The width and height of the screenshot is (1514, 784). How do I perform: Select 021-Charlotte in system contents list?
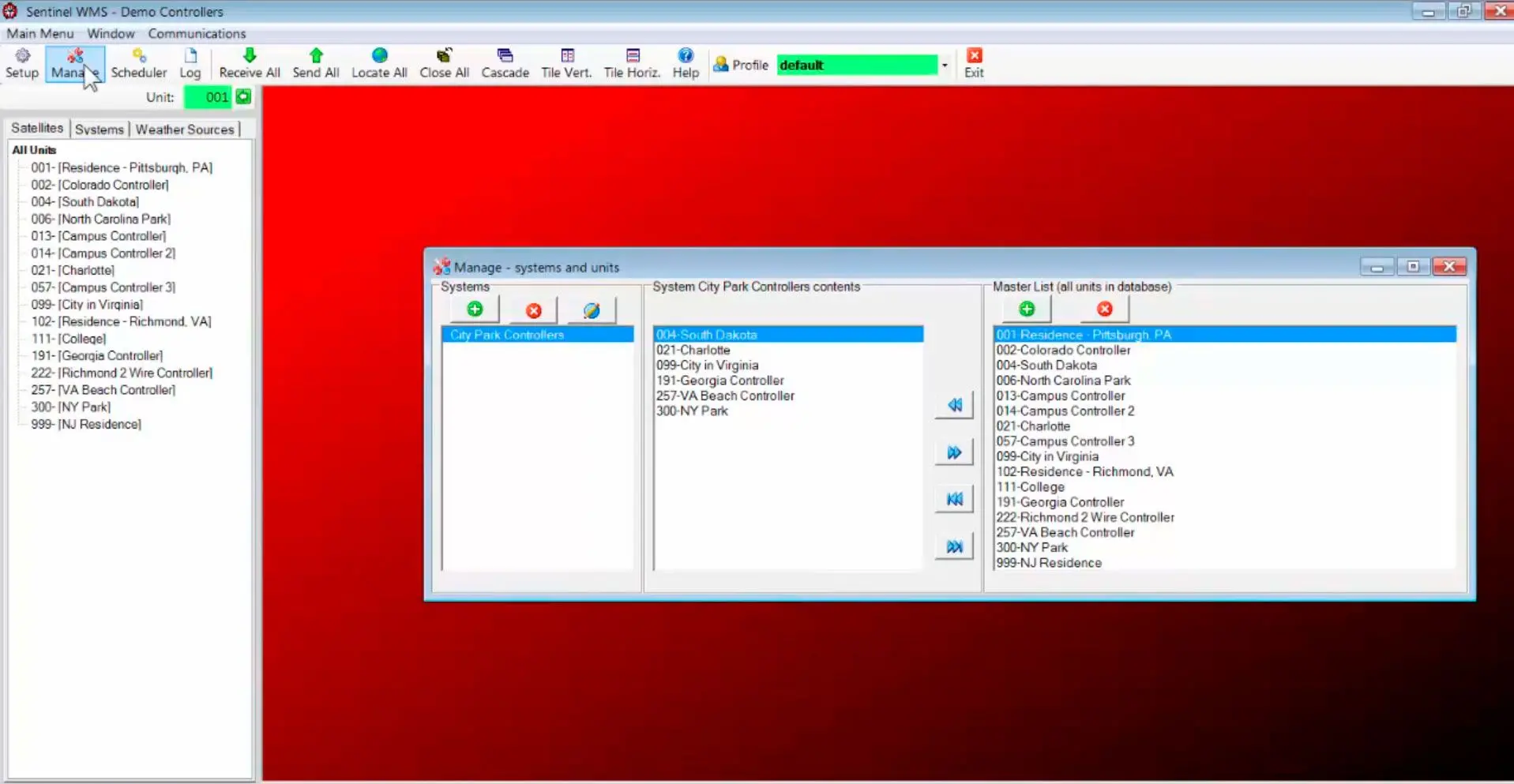click(x=693, y=350)
